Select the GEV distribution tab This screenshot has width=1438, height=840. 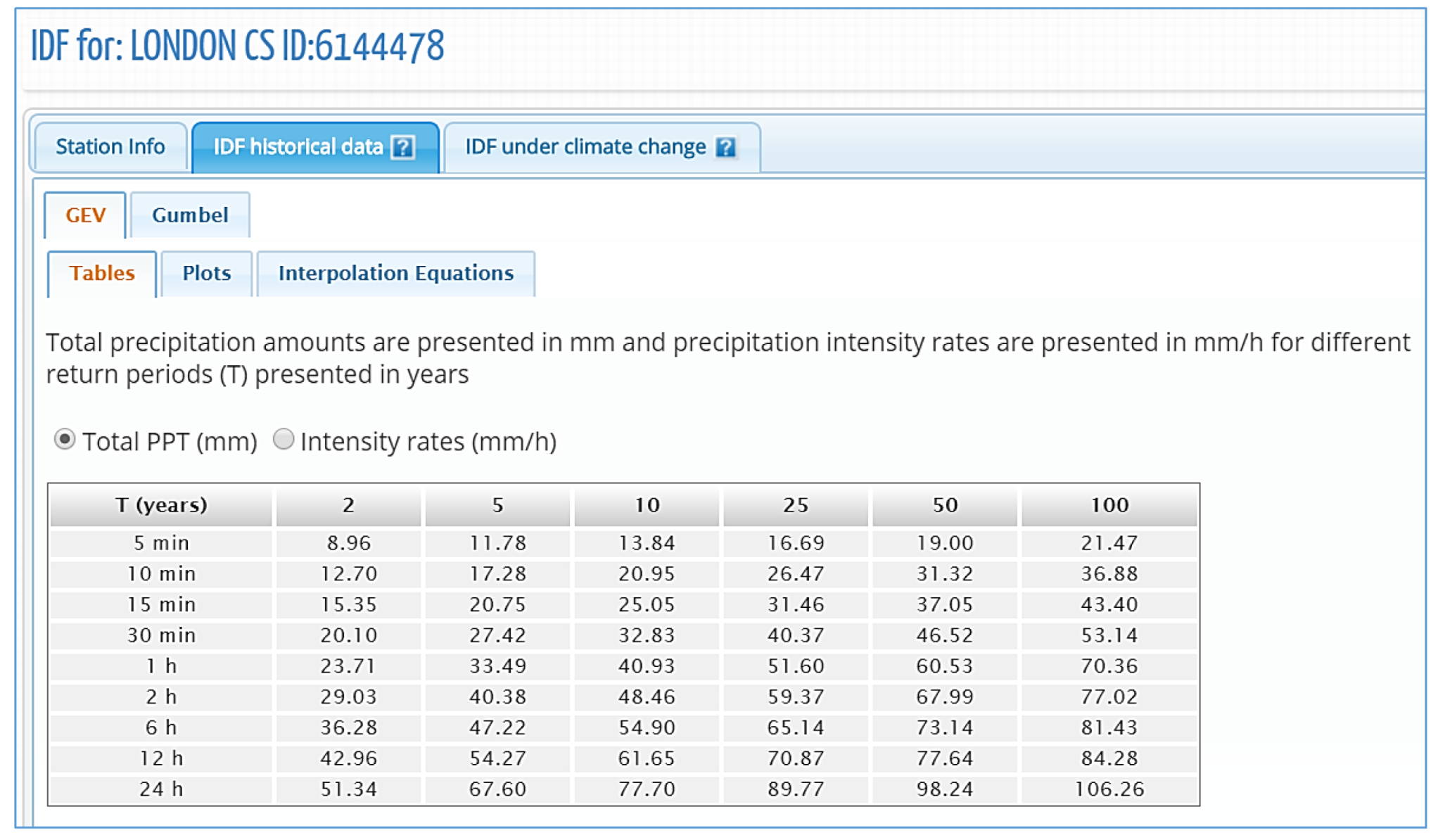point(85,215)
